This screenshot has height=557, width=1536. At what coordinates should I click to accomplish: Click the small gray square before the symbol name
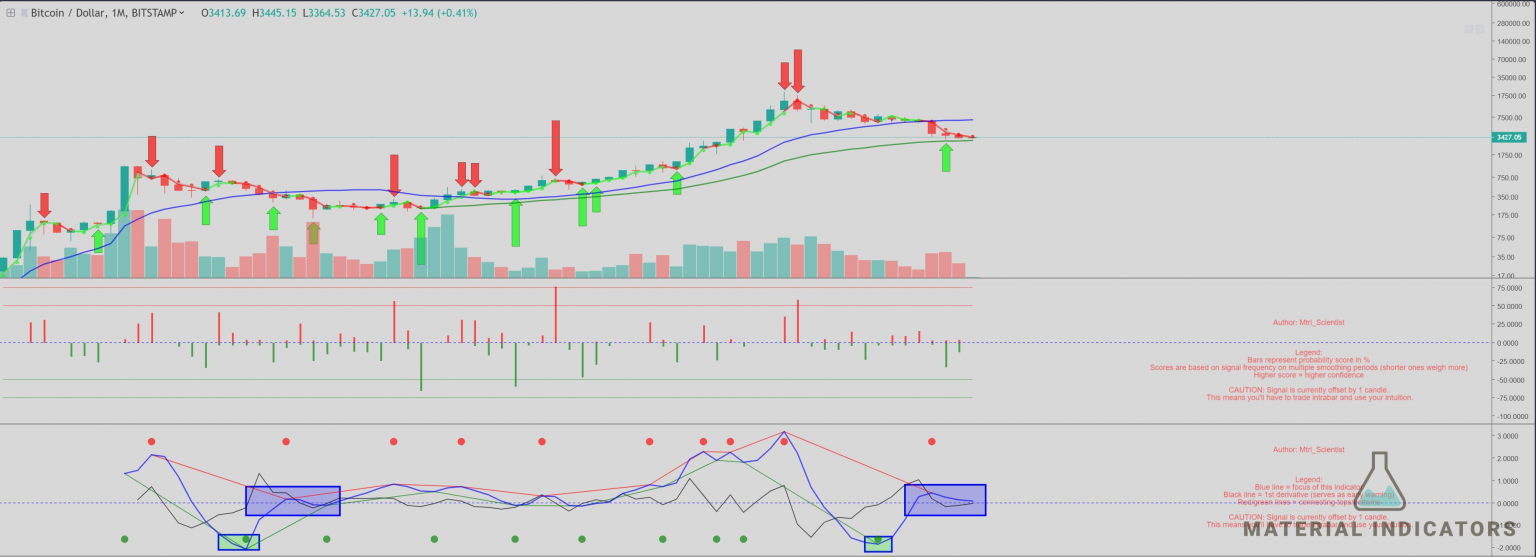point(24,13)
